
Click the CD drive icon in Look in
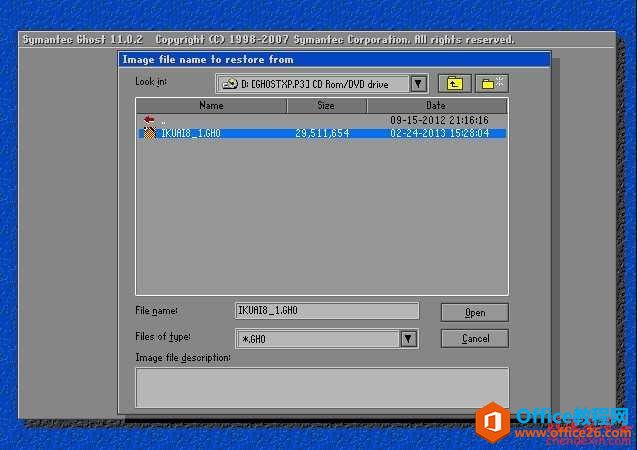point(230,84)
